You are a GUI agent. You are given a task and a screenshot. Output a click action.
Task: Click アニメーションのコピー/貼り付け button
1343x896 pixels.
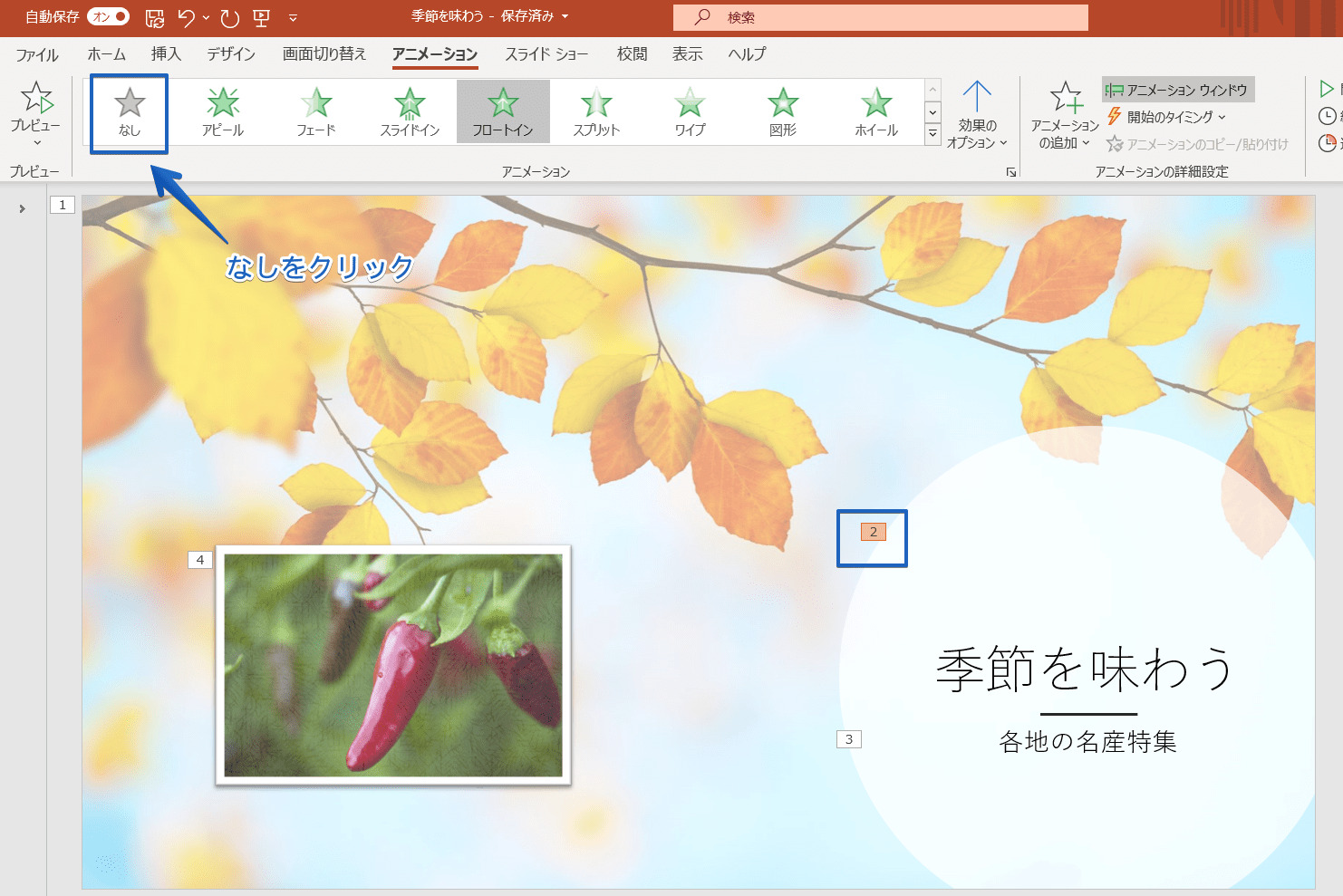pyautogui.click(x=1197, y=144)
